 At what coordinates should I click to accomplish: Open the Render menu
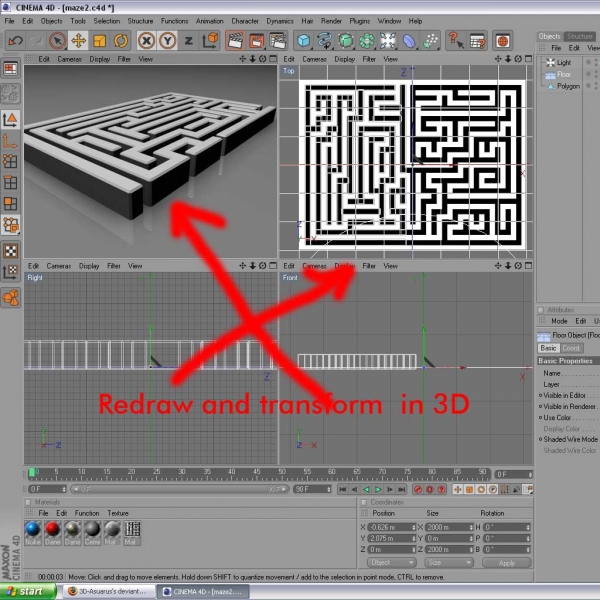coord(331,21)
